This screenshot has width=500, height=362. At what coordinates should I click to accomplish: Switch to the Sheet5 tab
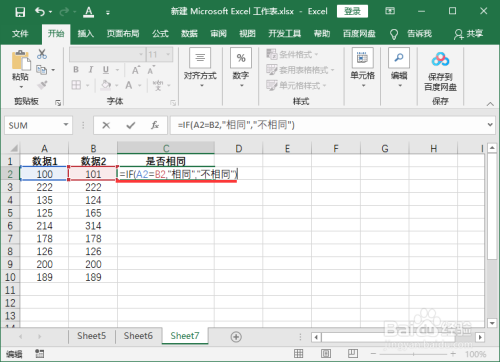tap(91, 336)
